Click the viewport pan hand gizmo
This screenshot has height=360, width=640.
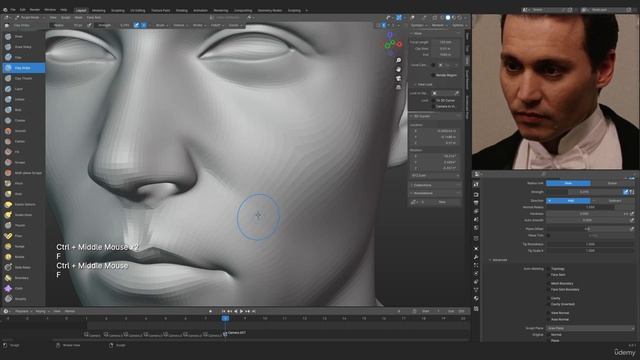pos(398,69)
